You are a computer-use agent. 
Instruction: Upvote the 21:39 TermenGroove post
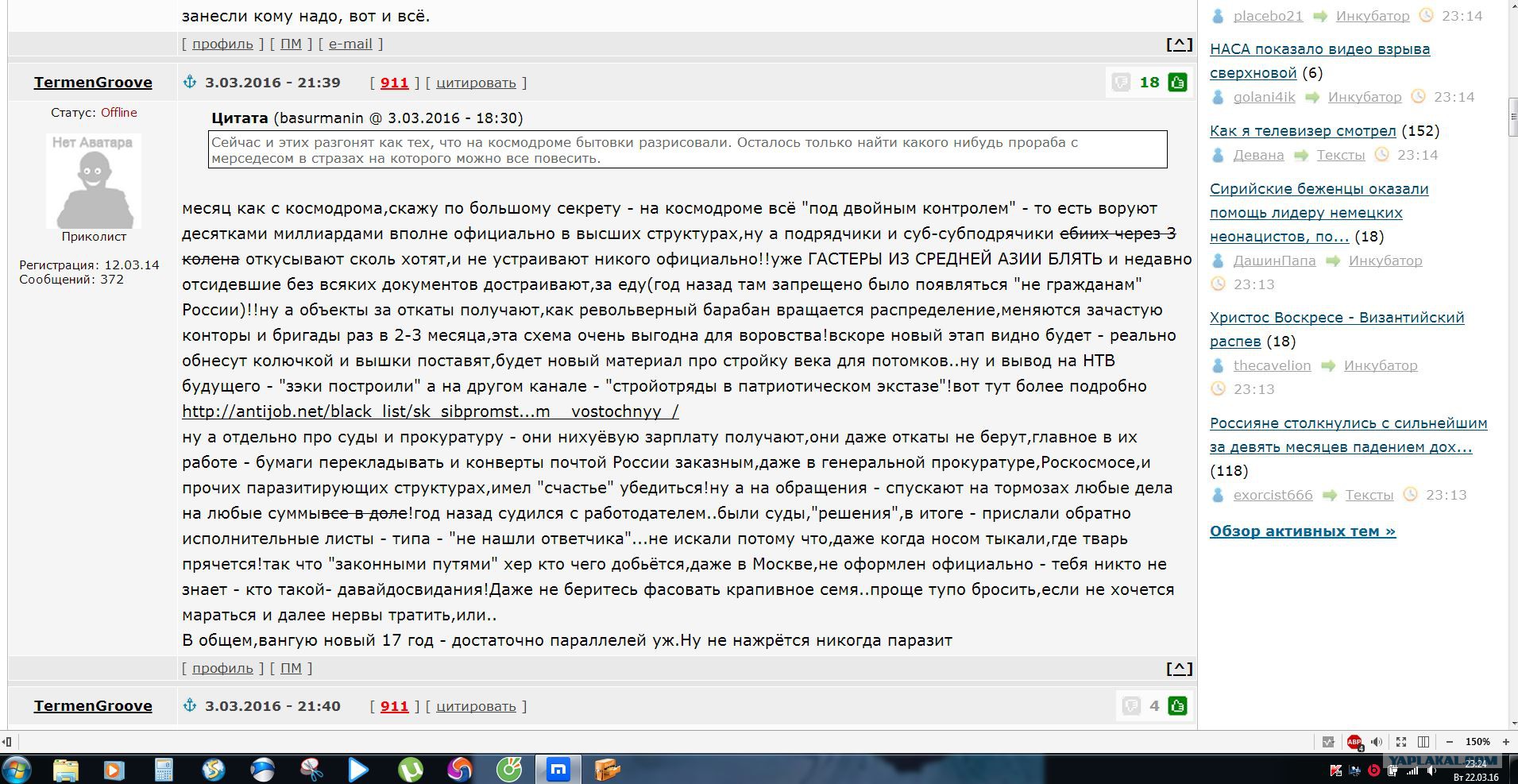(1177, 83)
